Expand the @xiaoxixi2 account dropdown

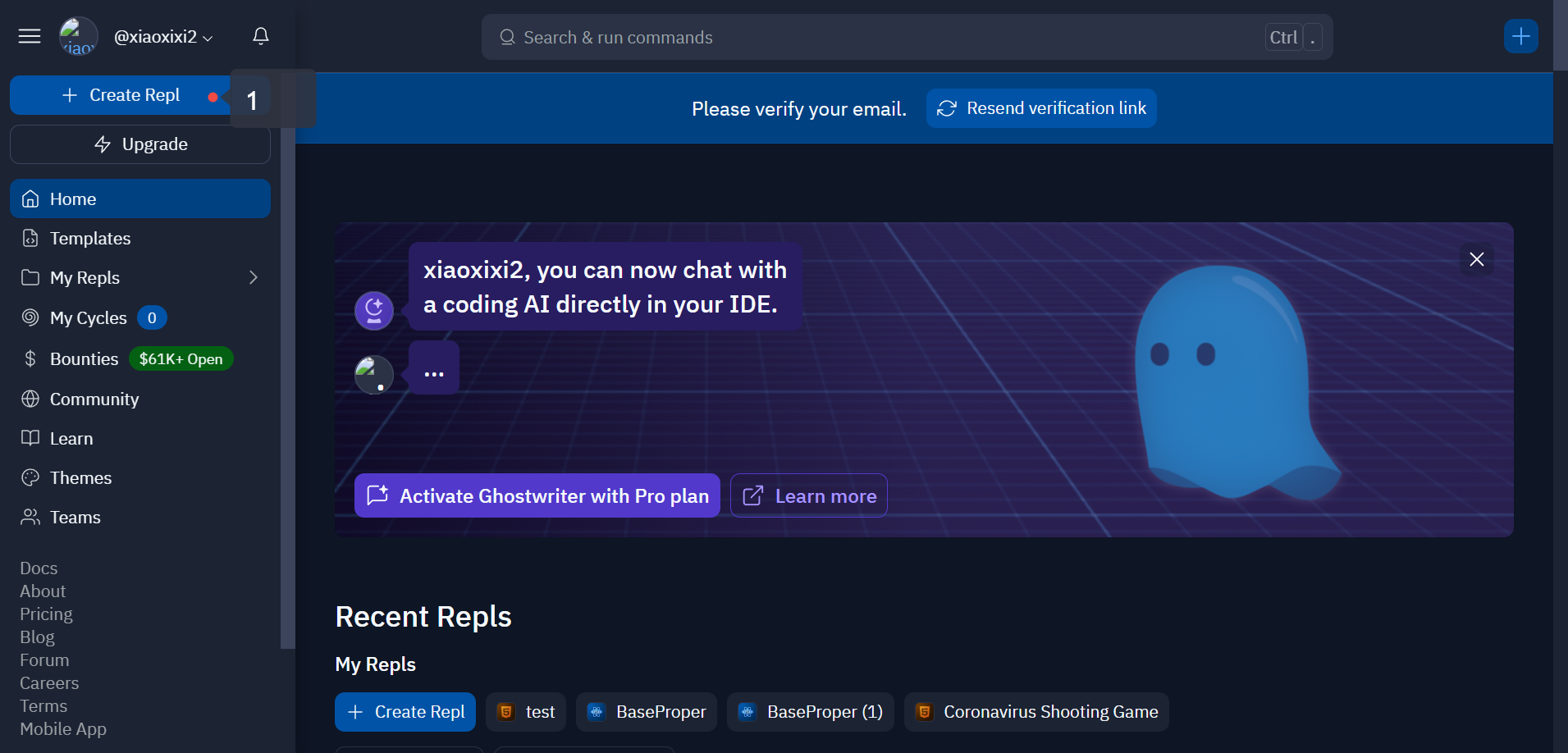[x=163, y=37]
